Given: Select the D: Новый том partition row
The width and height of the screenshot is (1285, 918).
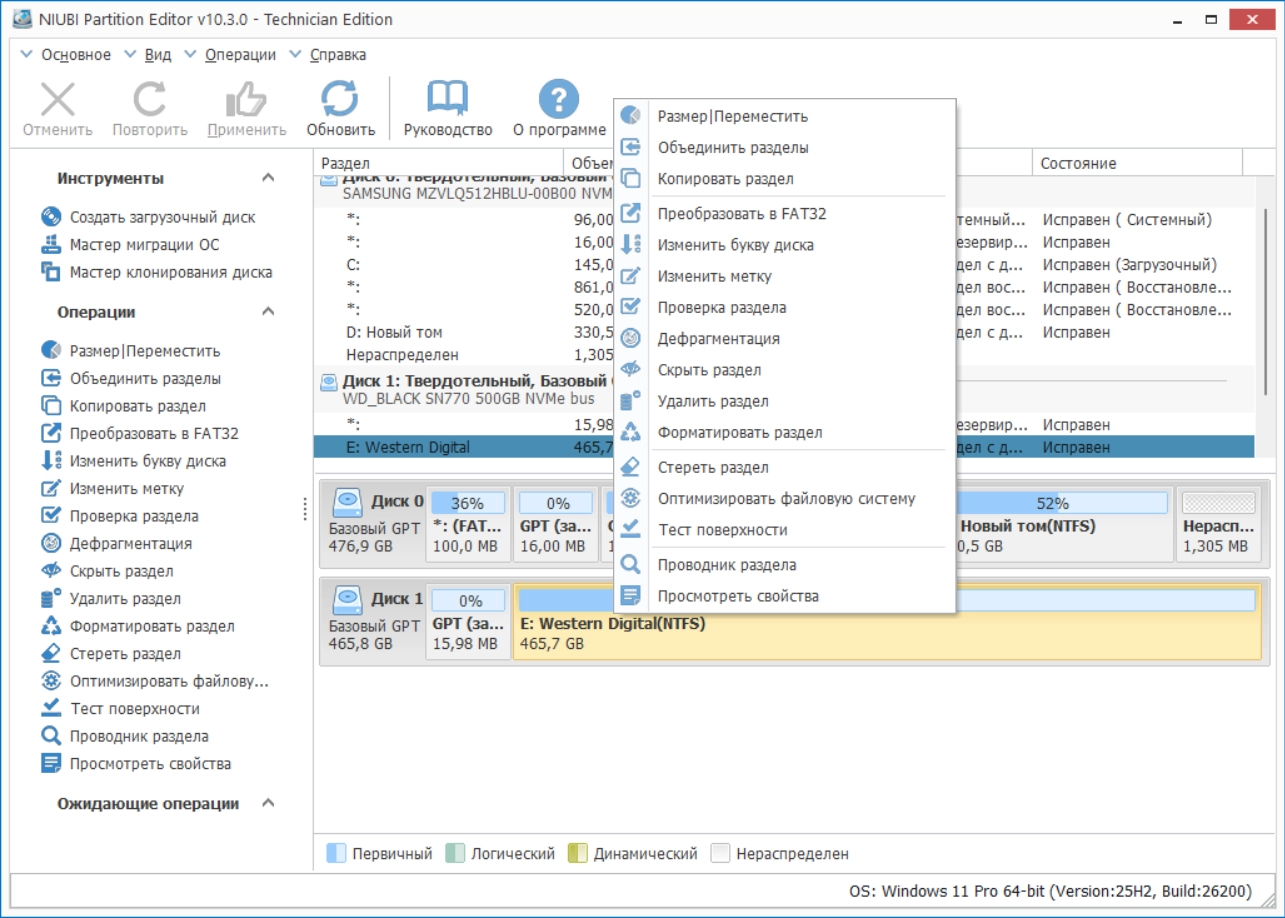Looking at the screenshot, I should tap(784, 332).
